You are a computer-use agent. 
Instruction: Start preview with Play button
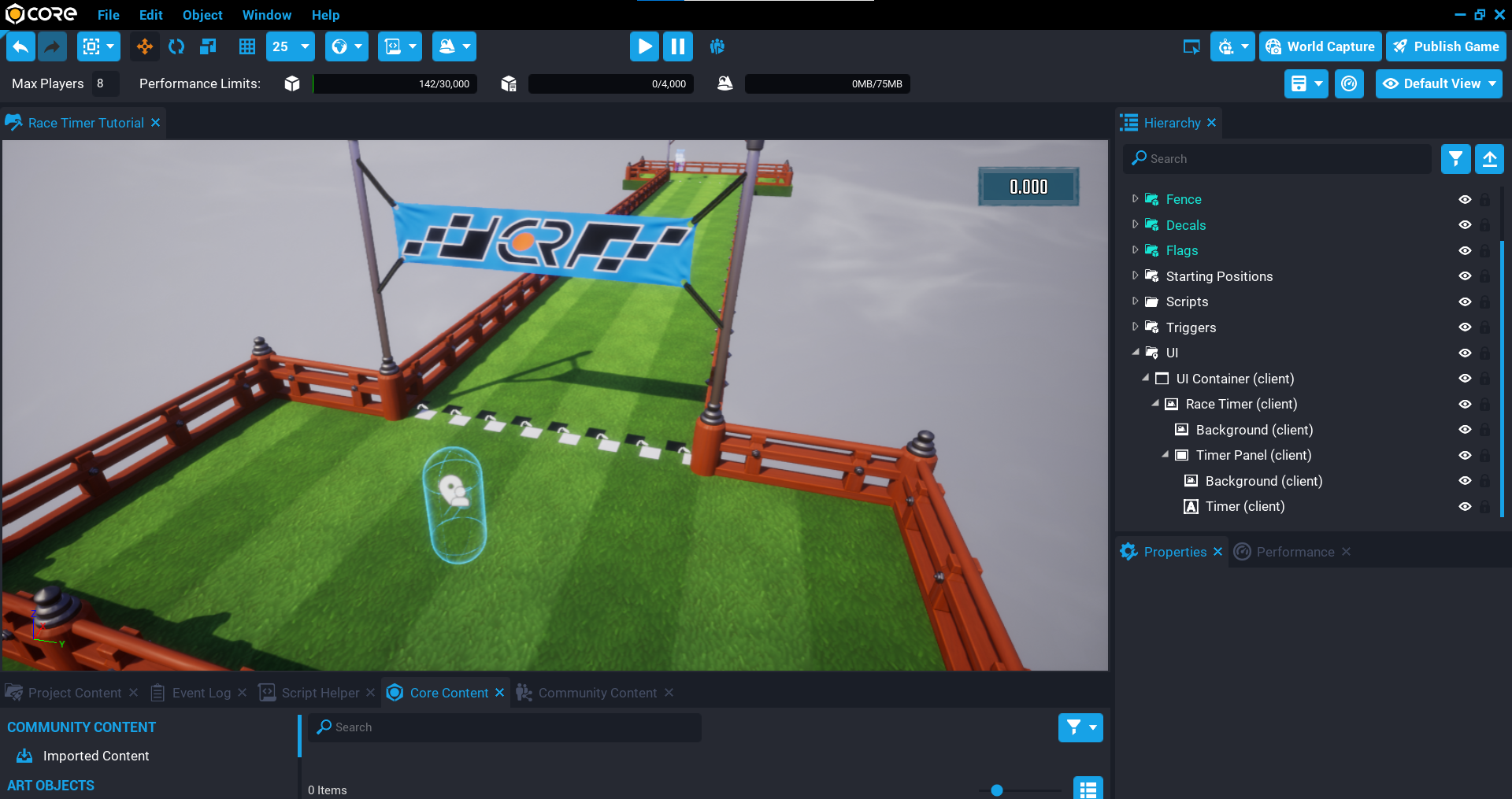(x=644, y=46)
